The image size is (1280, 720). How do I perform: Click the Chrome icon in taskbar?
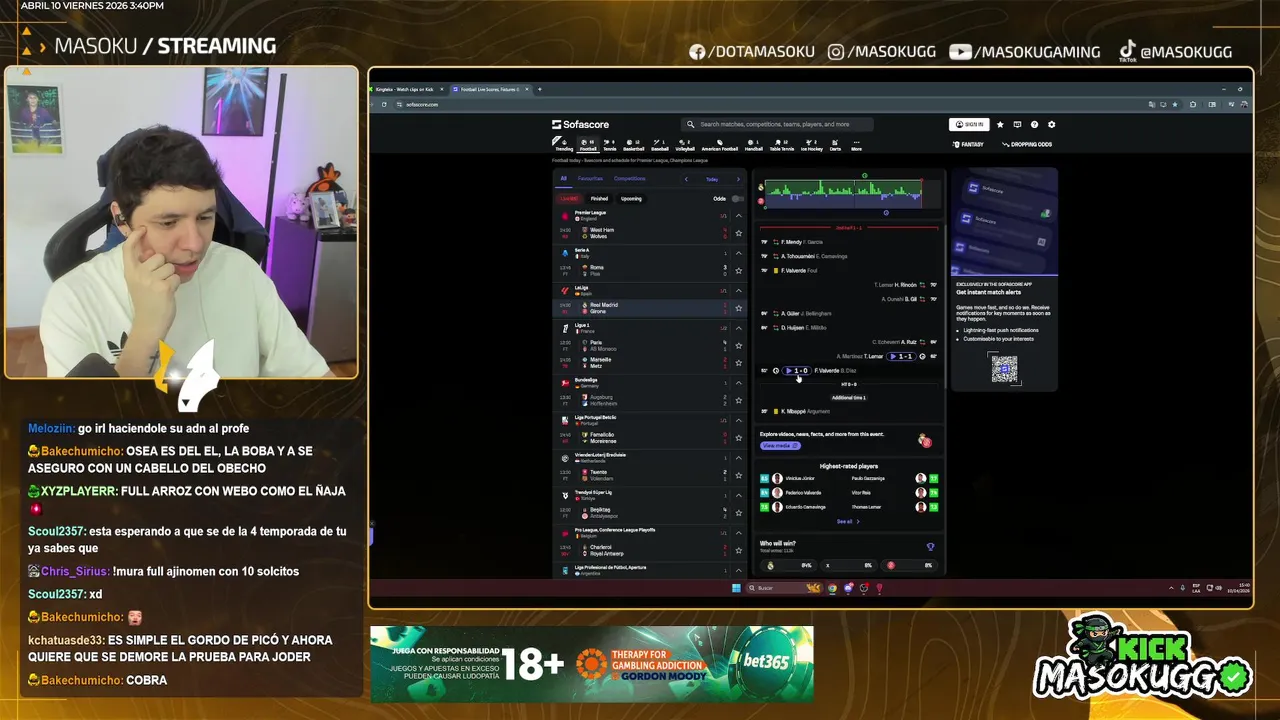(x=831, y=588)
